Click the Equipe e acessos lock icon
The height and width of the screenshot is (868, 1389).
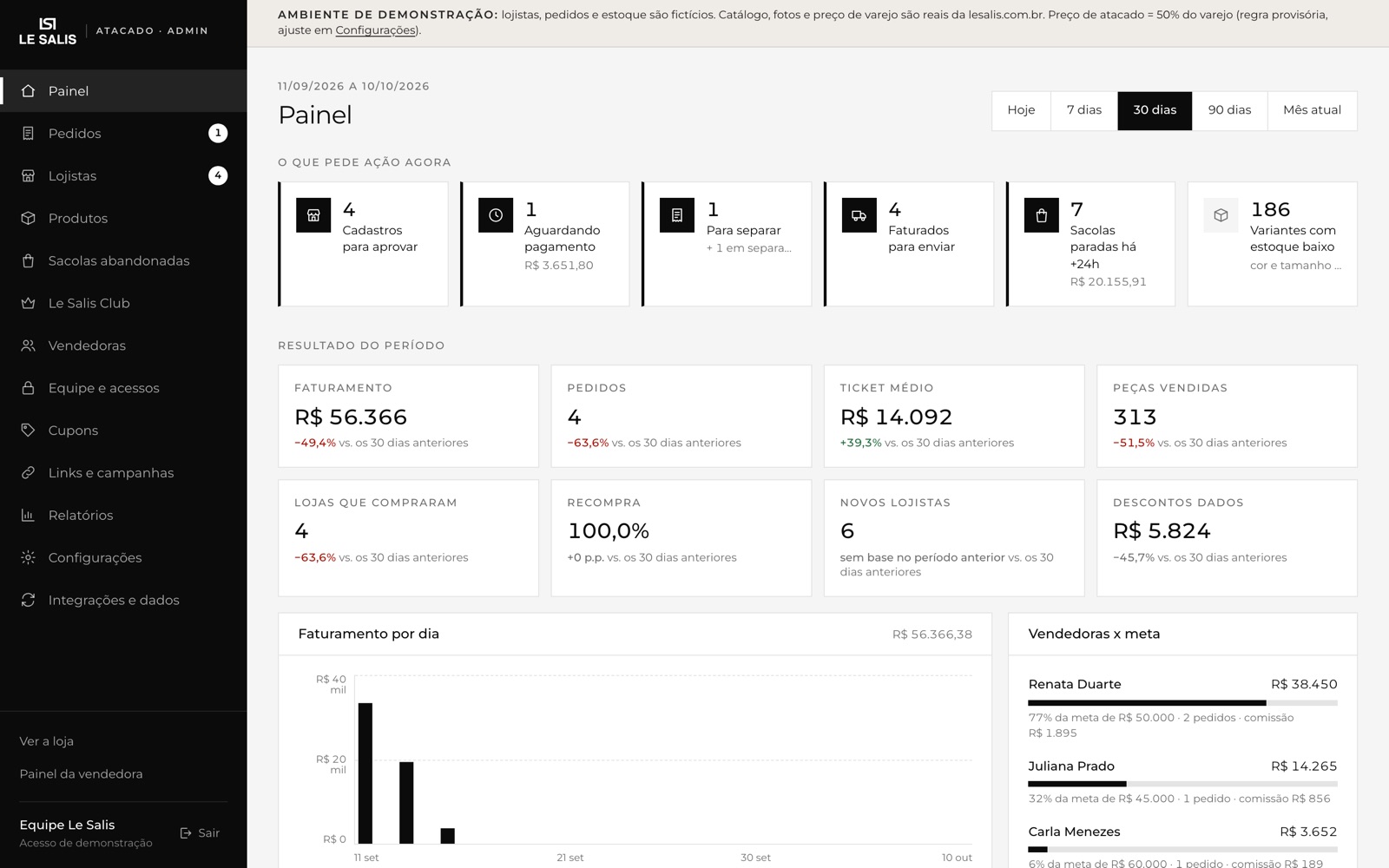tap(28, 388)
